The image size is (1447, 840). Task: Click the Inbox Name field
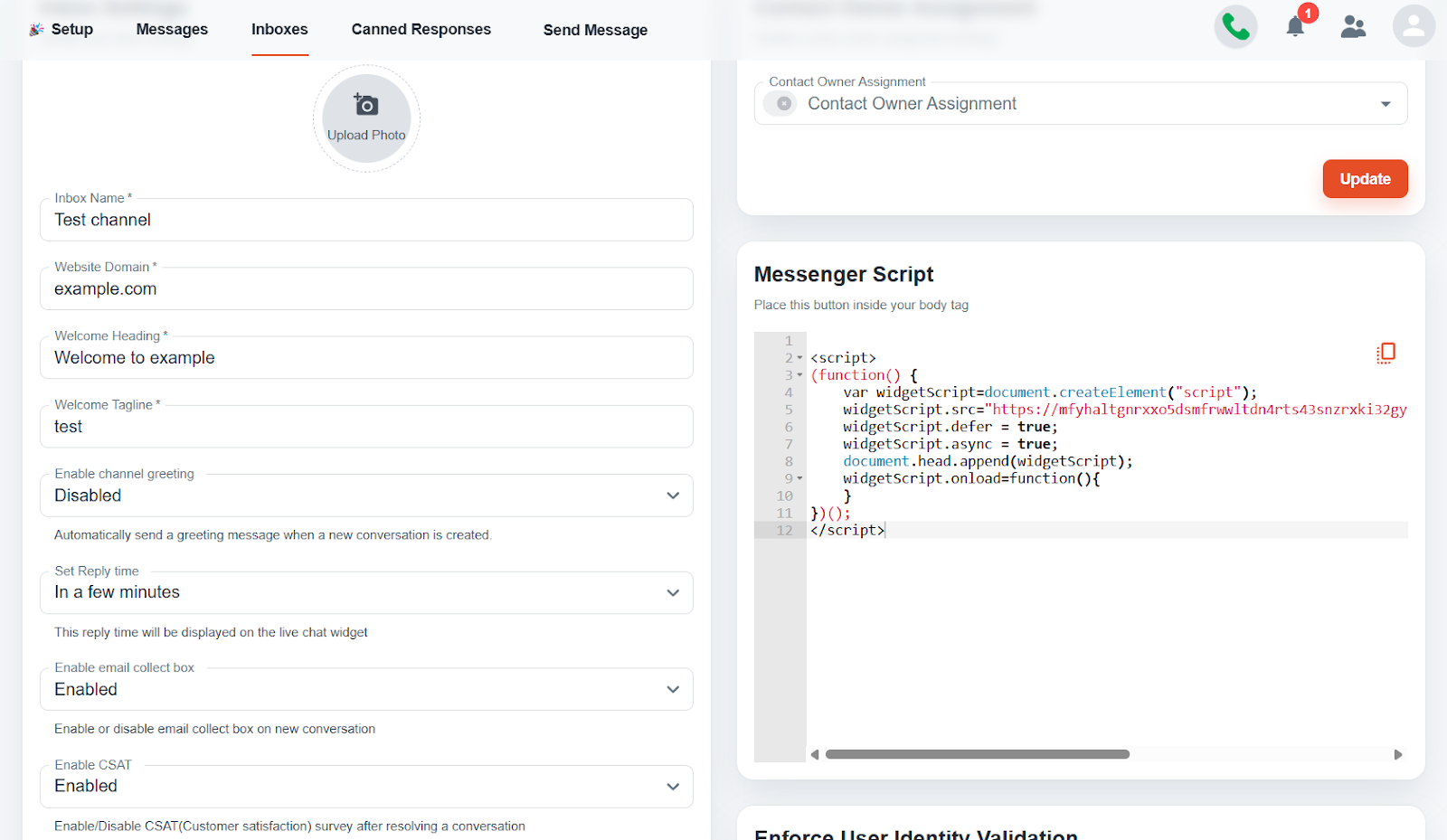366,220
